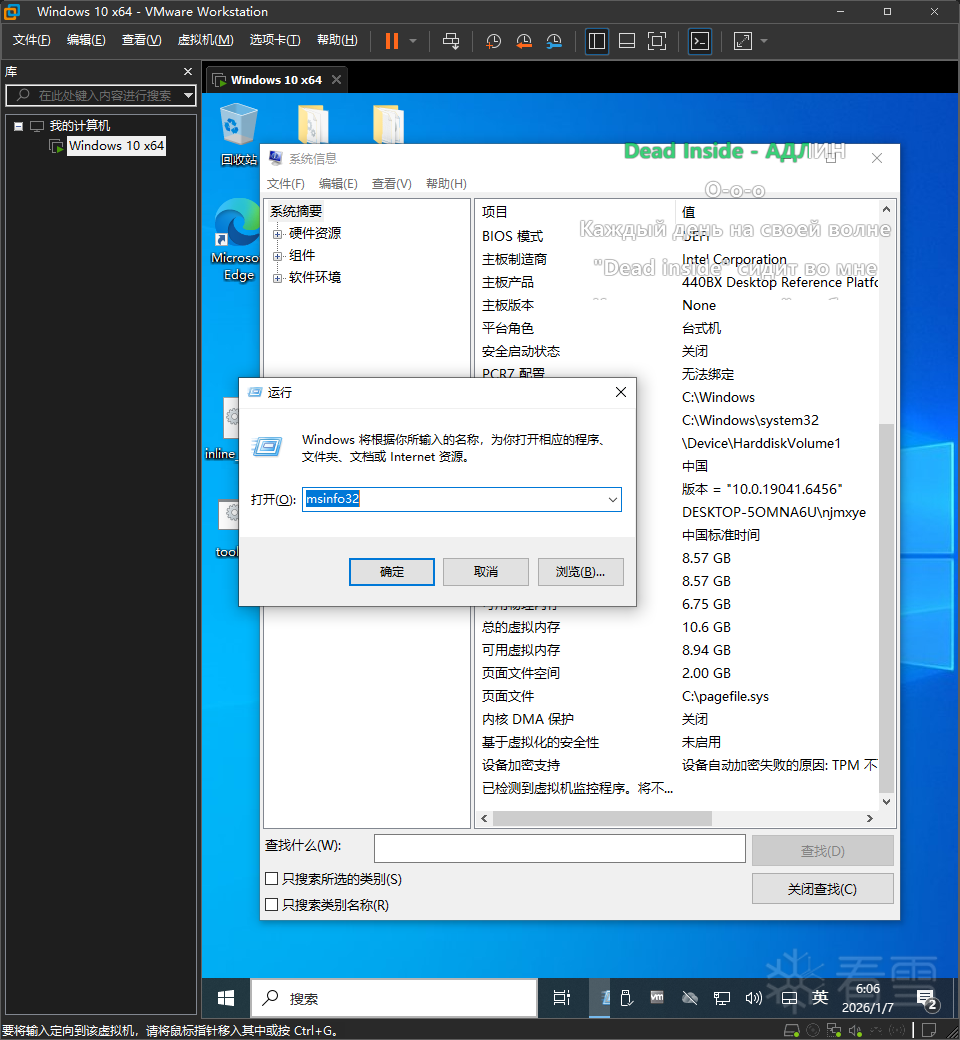Open the library search dropdown arrow

[188, 96]
